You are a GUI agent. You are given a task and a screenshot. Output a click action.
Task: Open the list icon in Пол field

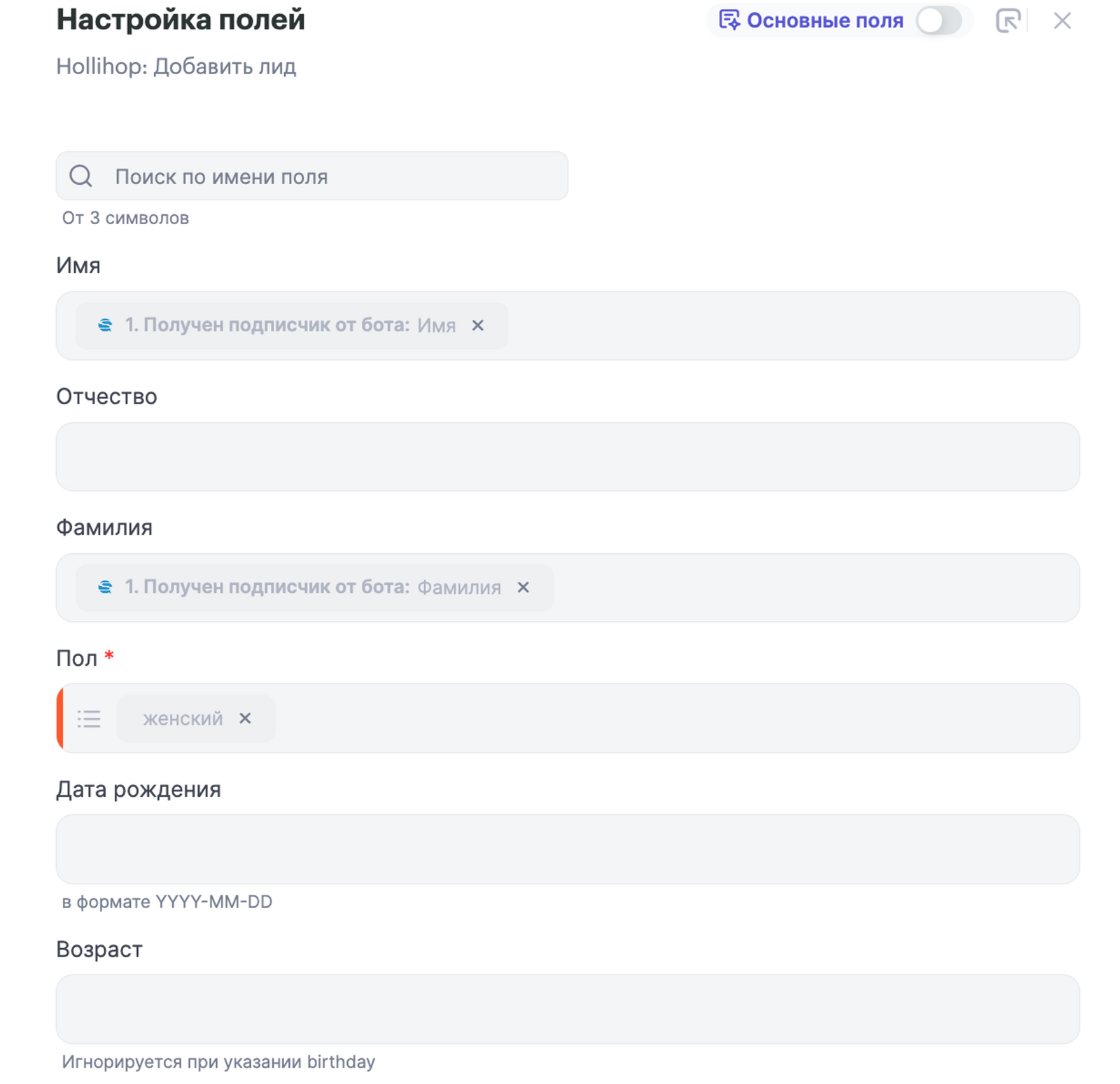pos(89,718)
